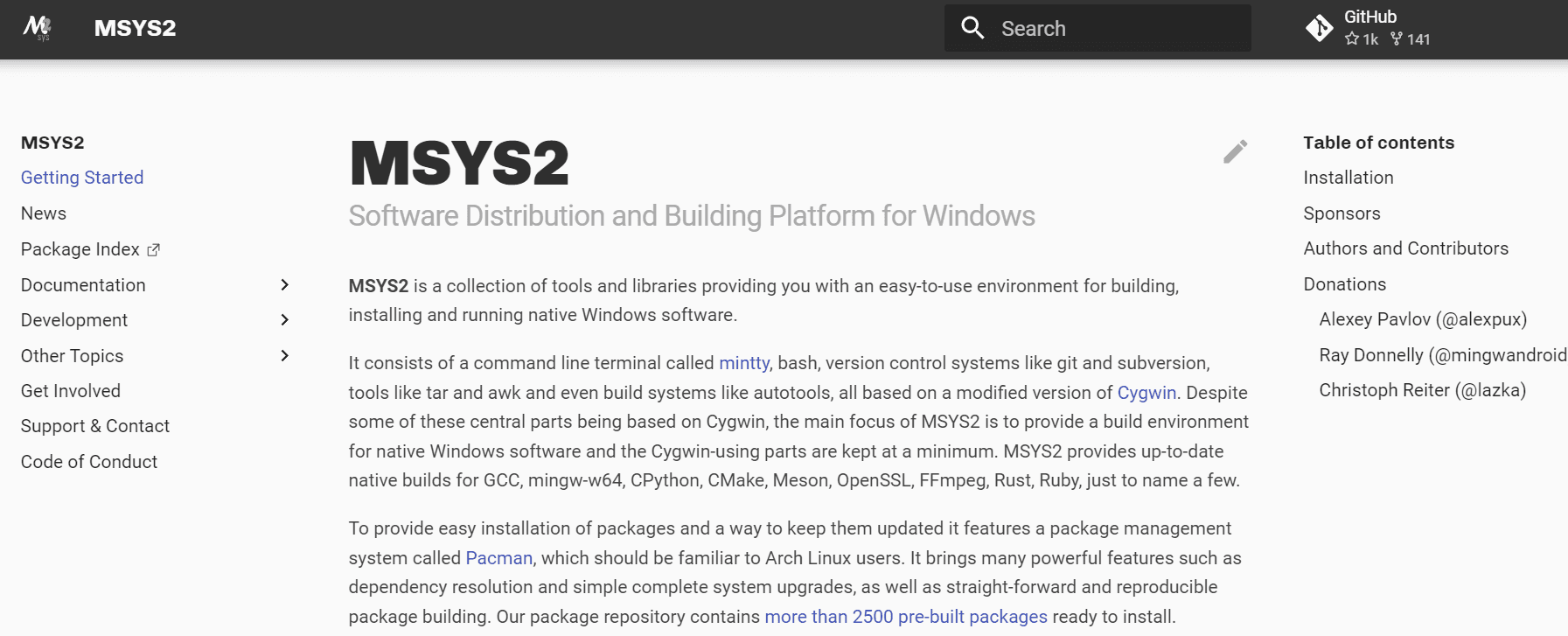Open Support & Contact page

pos(95,426)
